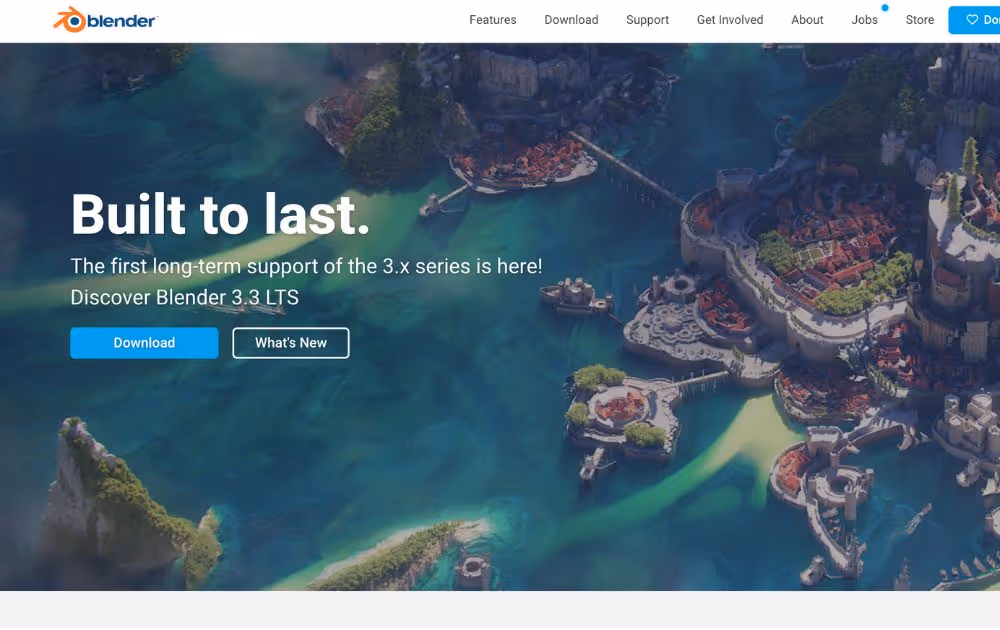Click the blender wordmark text in header
This screenshot has width=1000, height=630.
(x=122, y=21)
